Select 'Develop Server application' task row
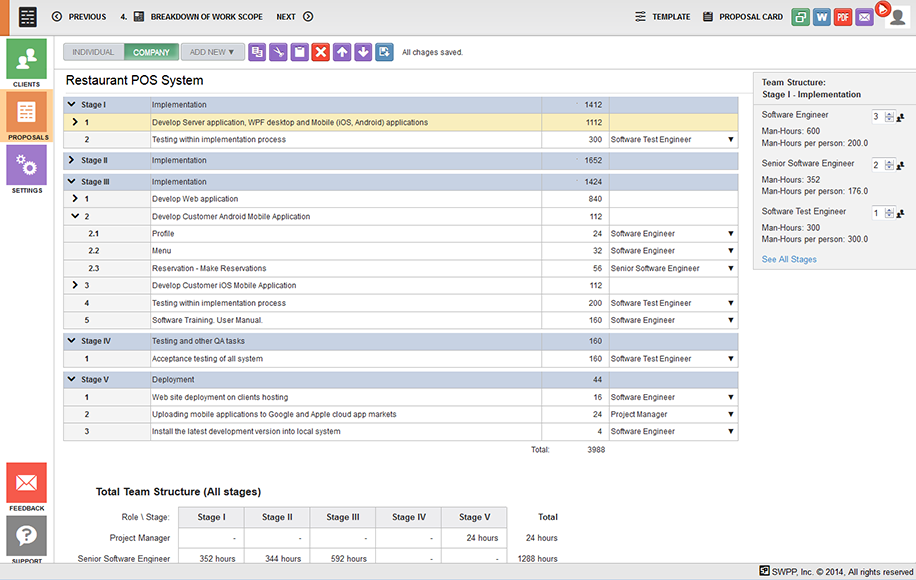The image size is (916, 580). pyautogui.click(x=400, y=122)
